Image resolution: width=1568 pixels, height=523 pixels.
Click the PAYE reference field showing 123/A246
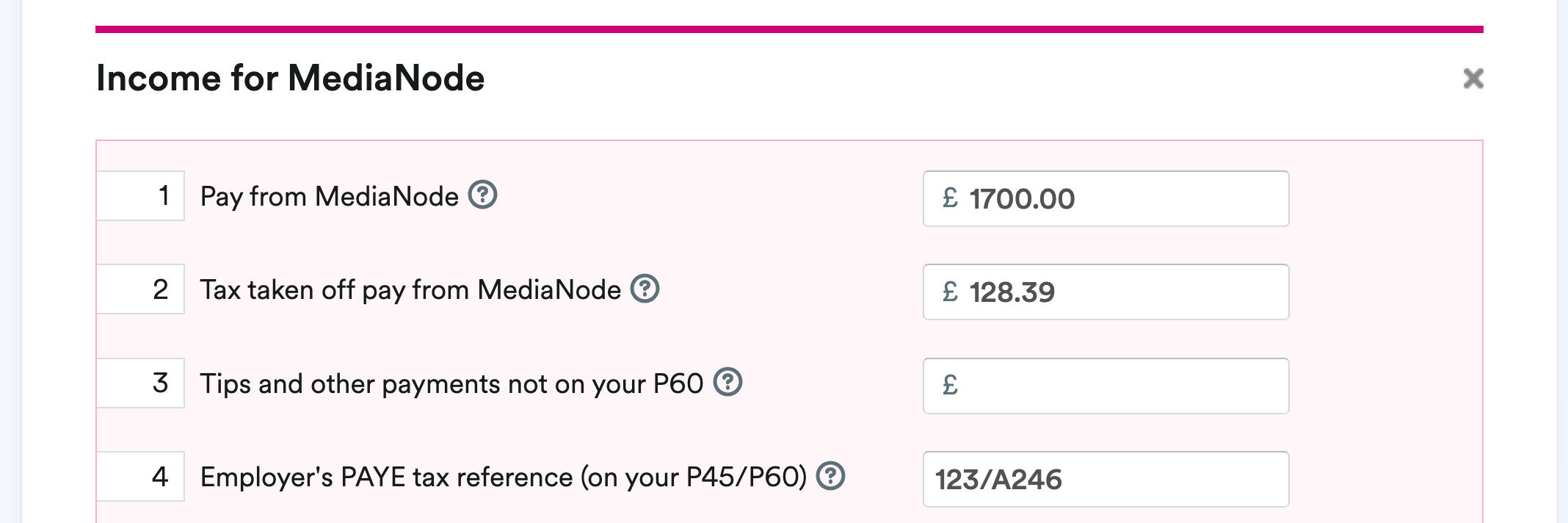click(x=1107, y=479)
